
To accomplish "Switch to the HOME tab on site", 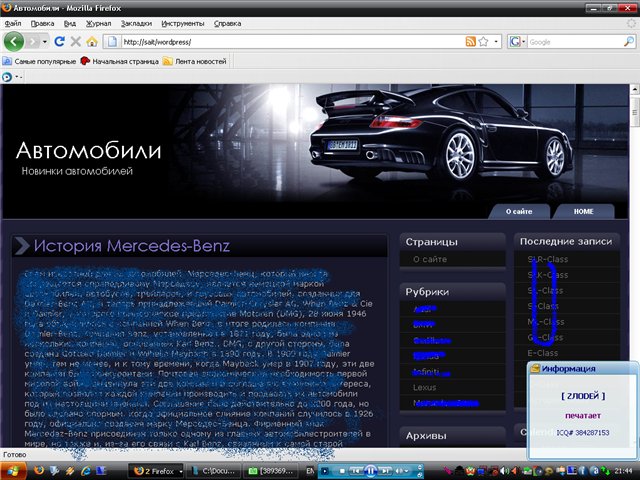I will click(583, 212).
